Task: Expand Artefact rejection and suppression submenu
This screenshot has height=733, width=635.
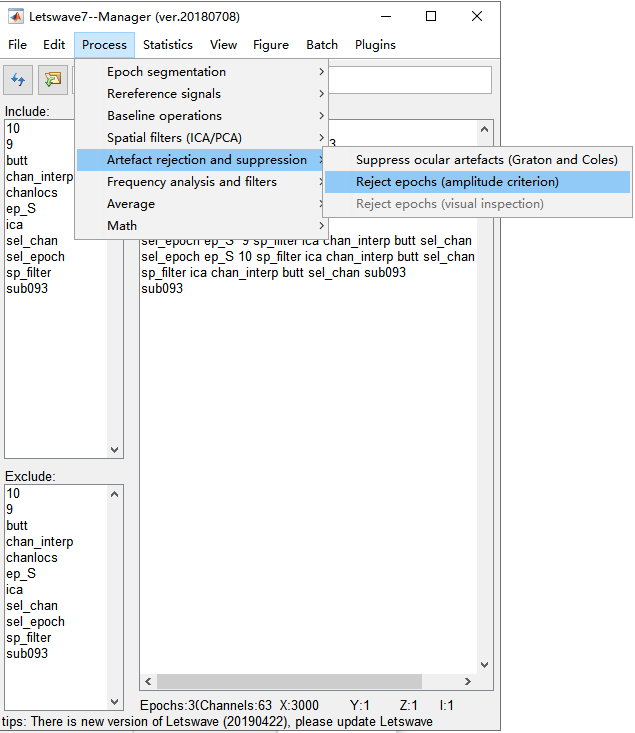Action: pyautogui.click(x=202, y=160)
